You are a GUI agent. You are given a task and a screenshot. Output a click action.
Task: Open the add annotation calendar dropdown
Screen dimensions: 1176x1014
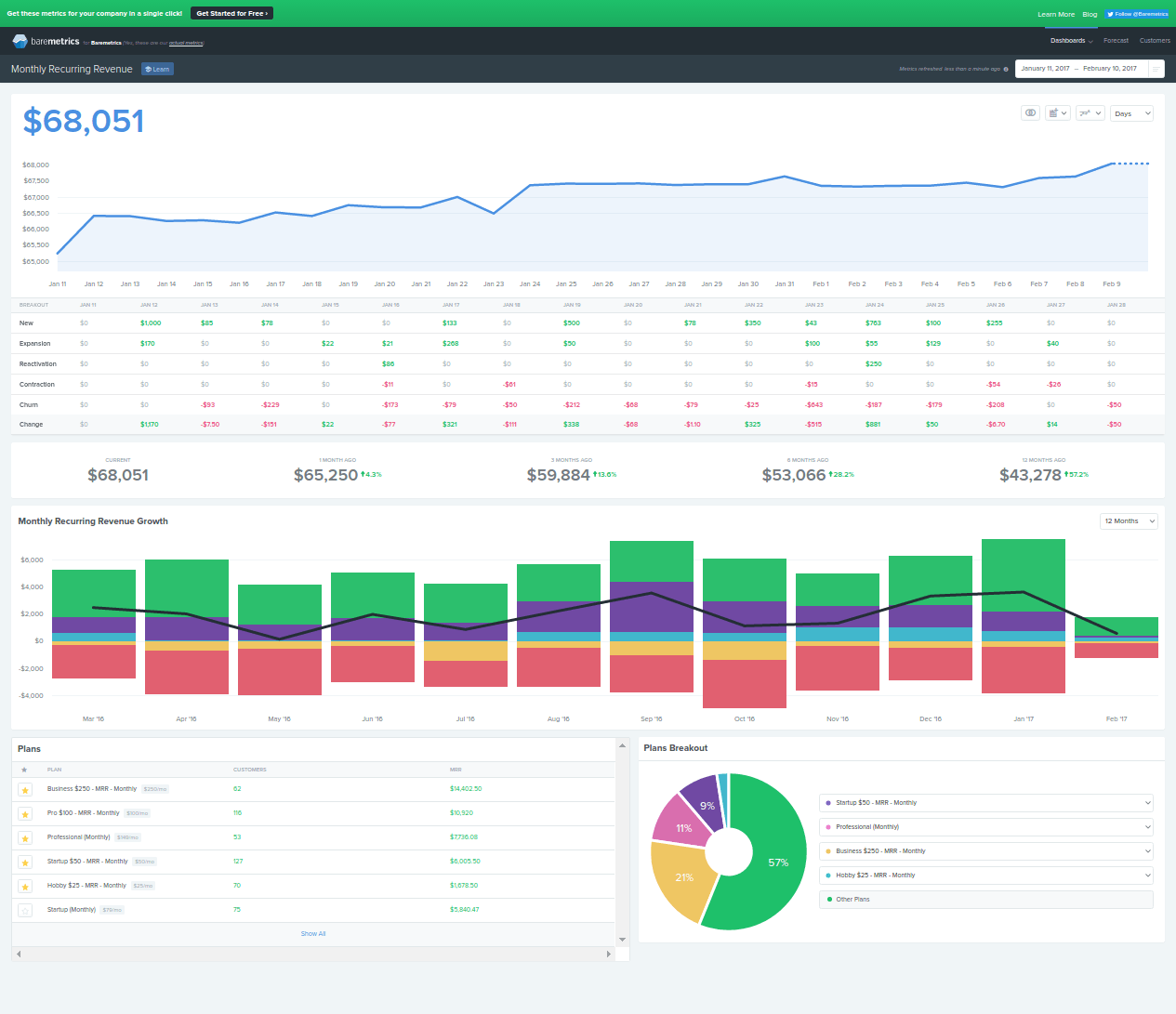[x=1058, y=113]
